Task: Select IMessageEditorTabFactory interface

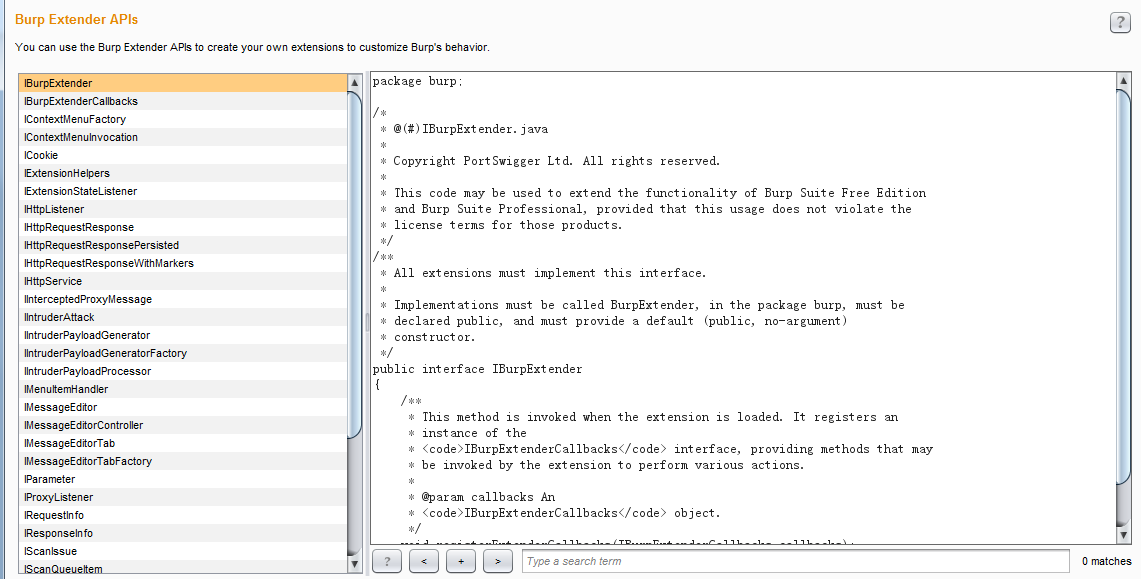Action: click(x=183, y=461)
